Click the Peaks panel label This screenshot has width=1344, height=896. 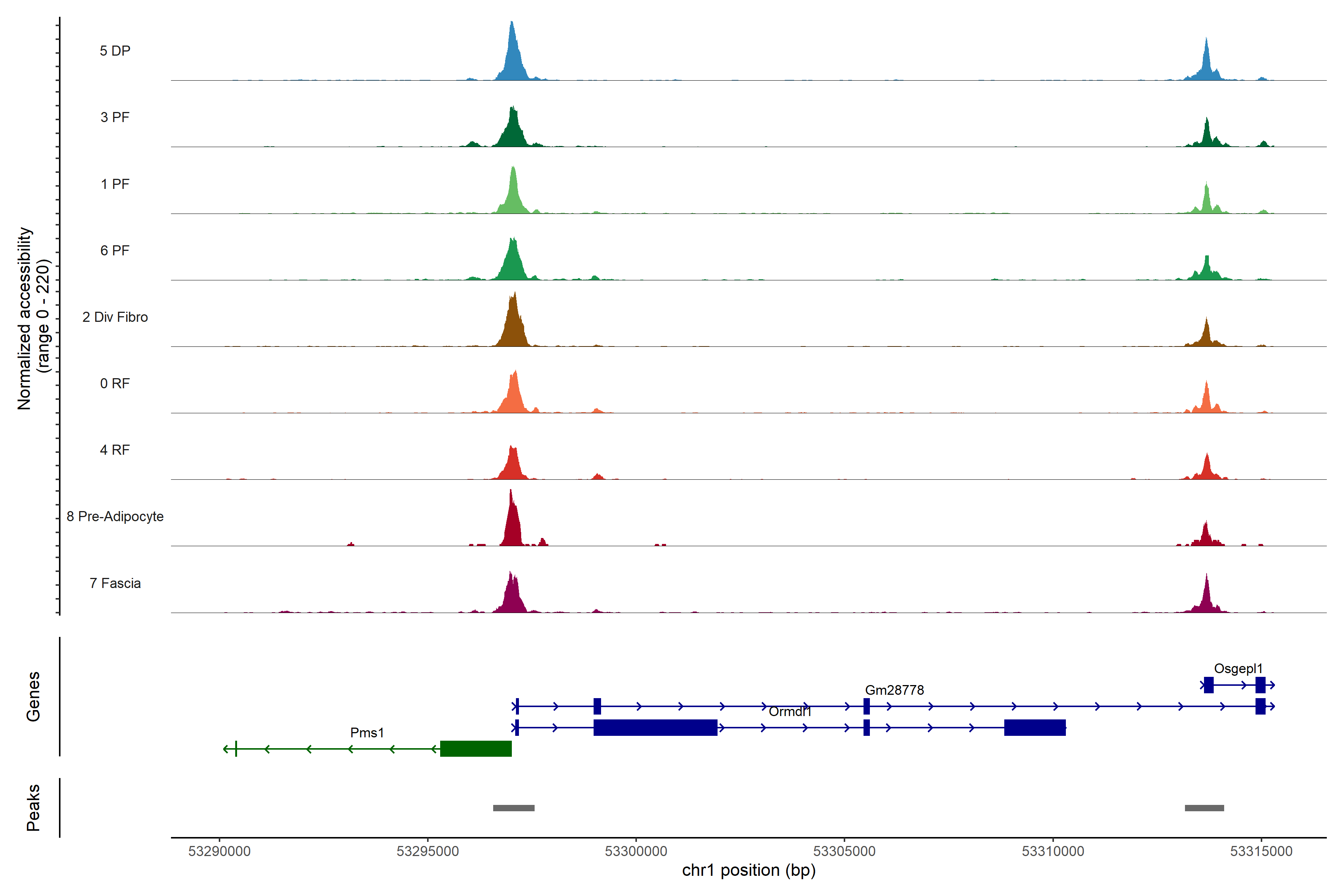pyautogui.click(x=33, y=807)
